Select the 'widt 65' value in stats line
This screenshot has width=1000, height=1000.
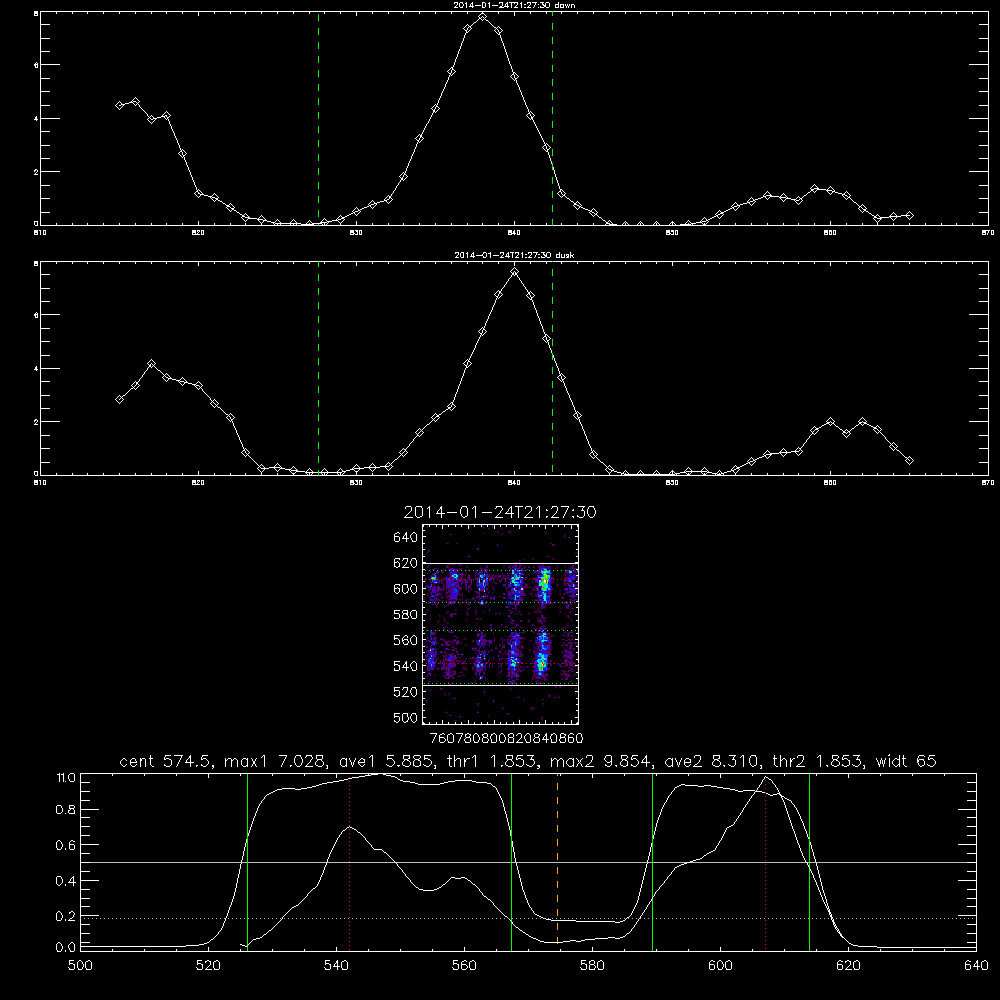906,761
